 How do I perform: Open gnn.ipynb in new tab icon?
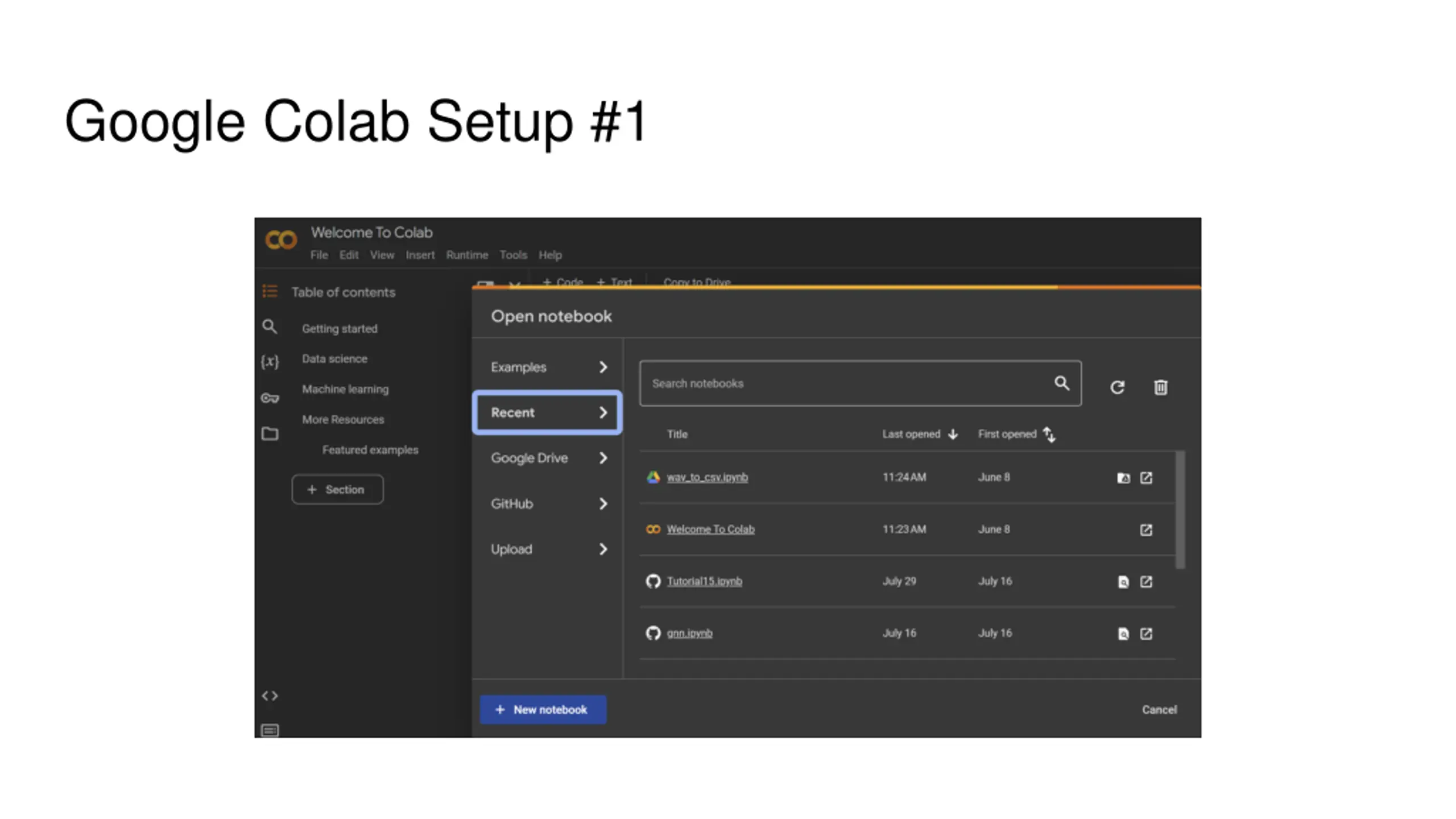pos(1146,634)
